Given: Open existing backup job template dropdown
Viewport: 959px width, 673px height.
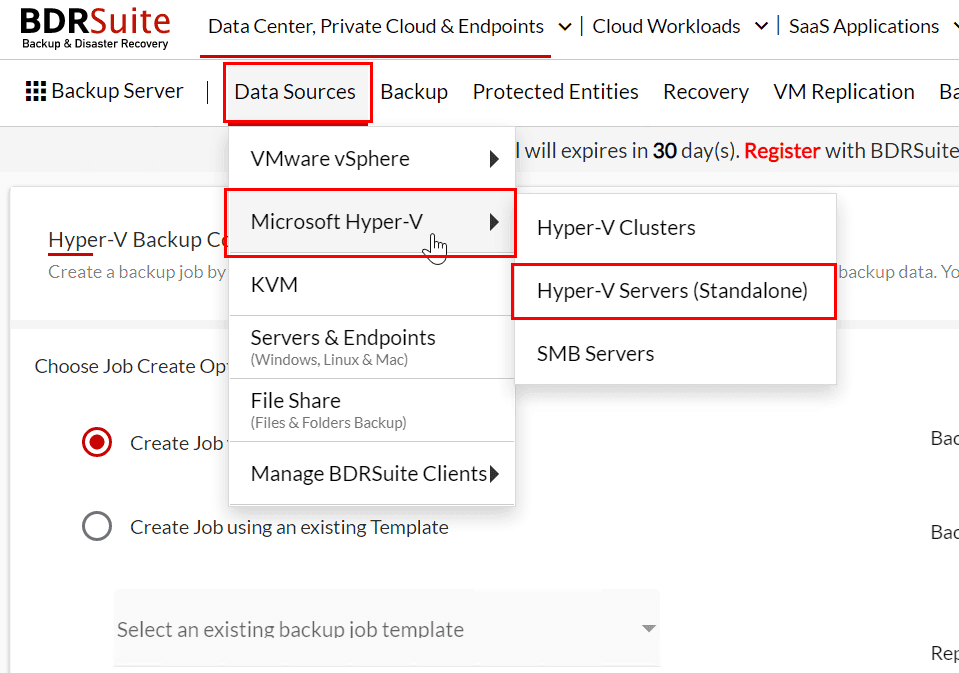Looking at the screenshot, I should (x=387, y=628).
